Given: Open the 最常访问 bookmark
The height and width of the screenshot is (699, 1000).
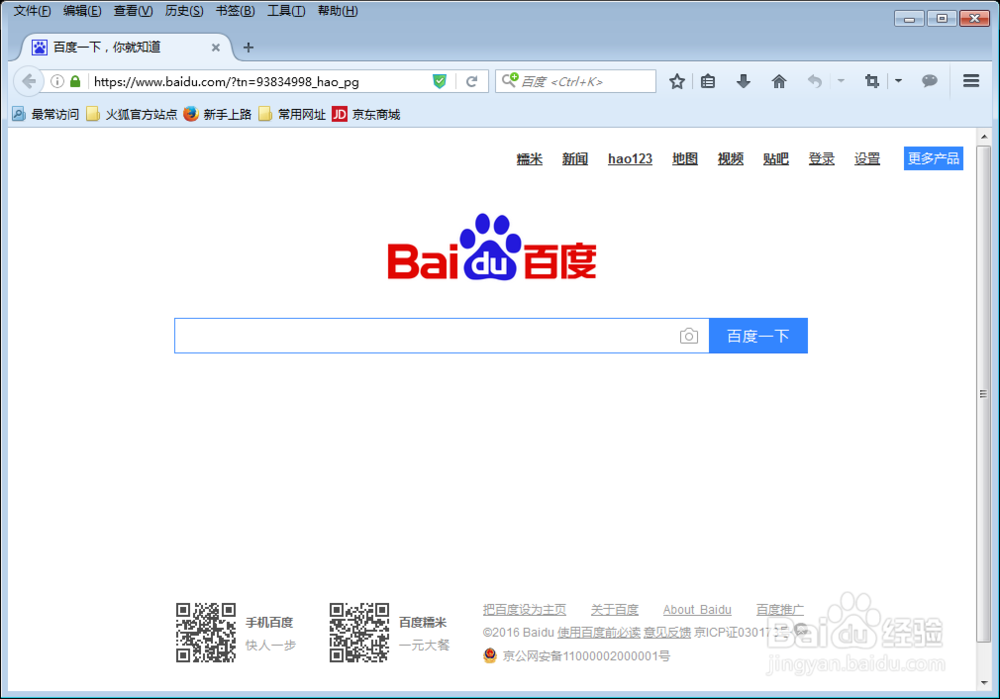Looking at the screenshot, I should (x=46, y=114).
